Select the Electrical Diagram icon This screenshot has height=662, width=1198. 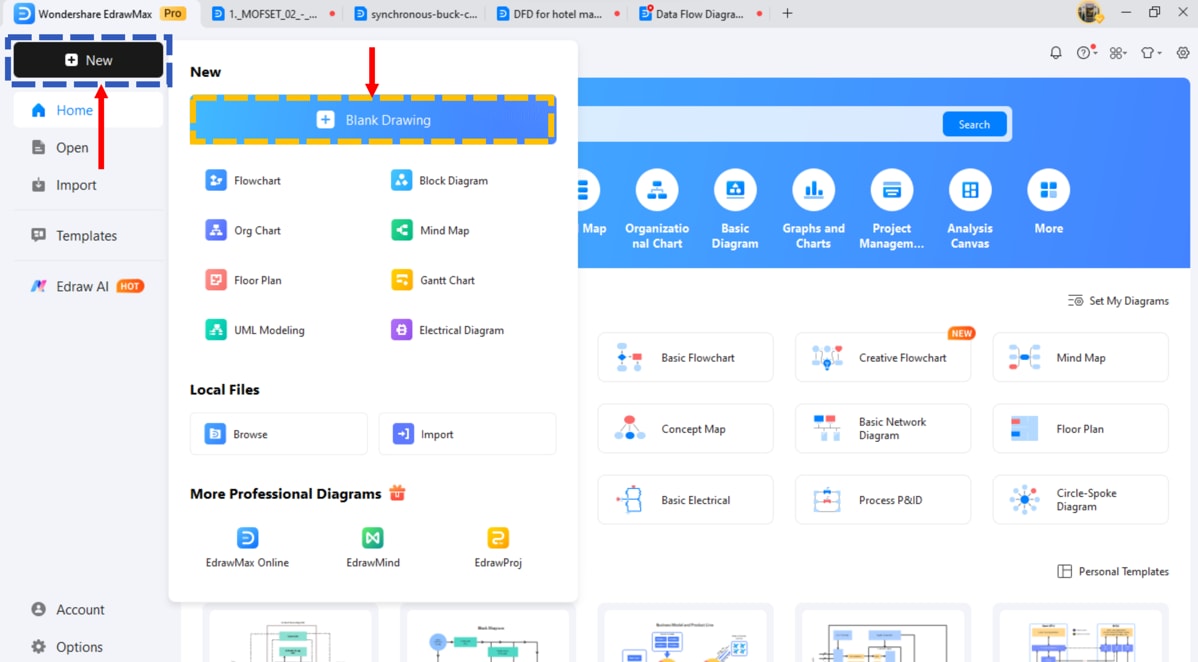(x=401, y=329)
